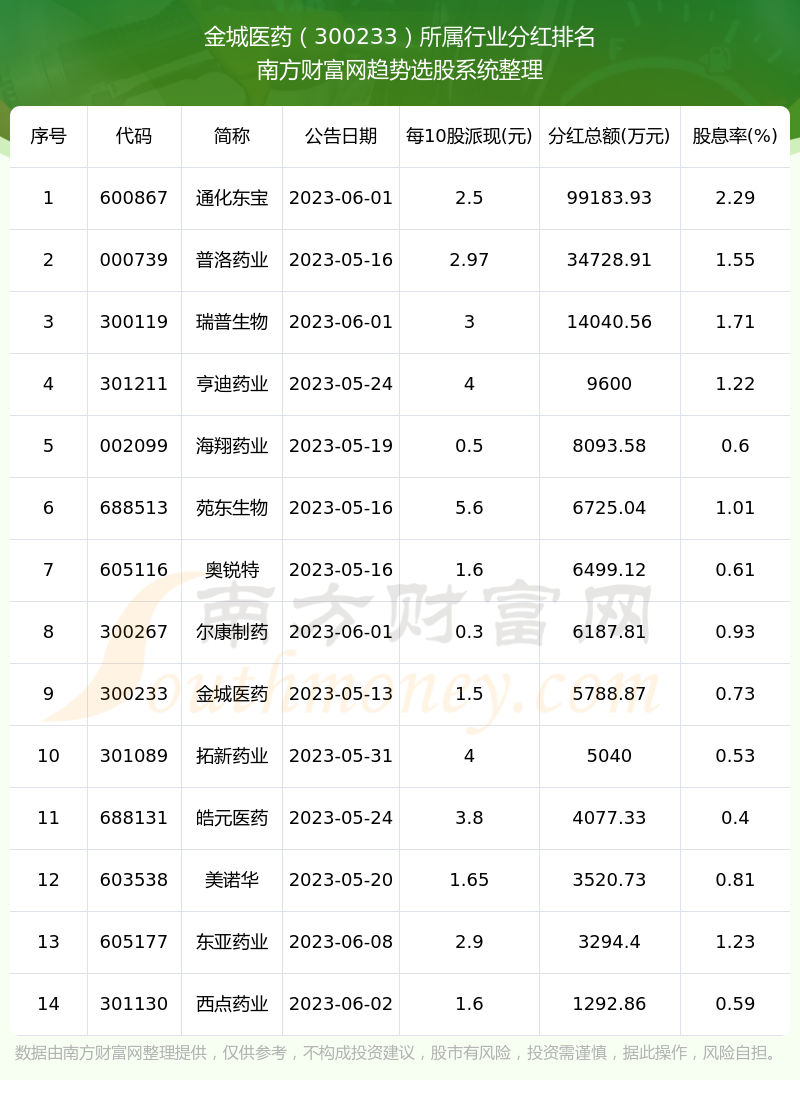The height and width of the screenshot is (1102, 800).
Task: Select stock code 000739
Action: click(134, 260)
